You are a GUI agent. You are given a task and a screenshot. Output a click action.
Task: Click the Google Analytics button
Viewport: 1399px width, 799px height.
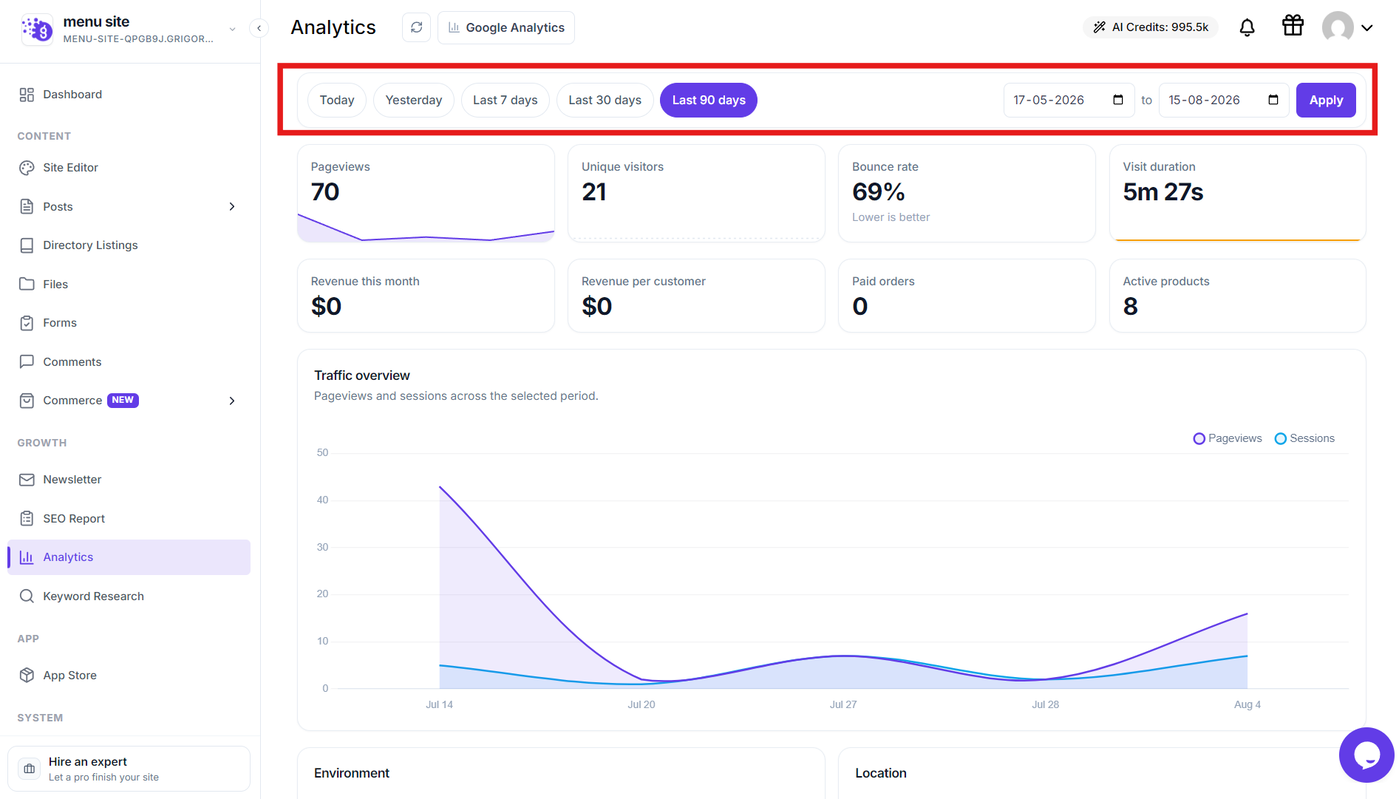pos(506,27)
